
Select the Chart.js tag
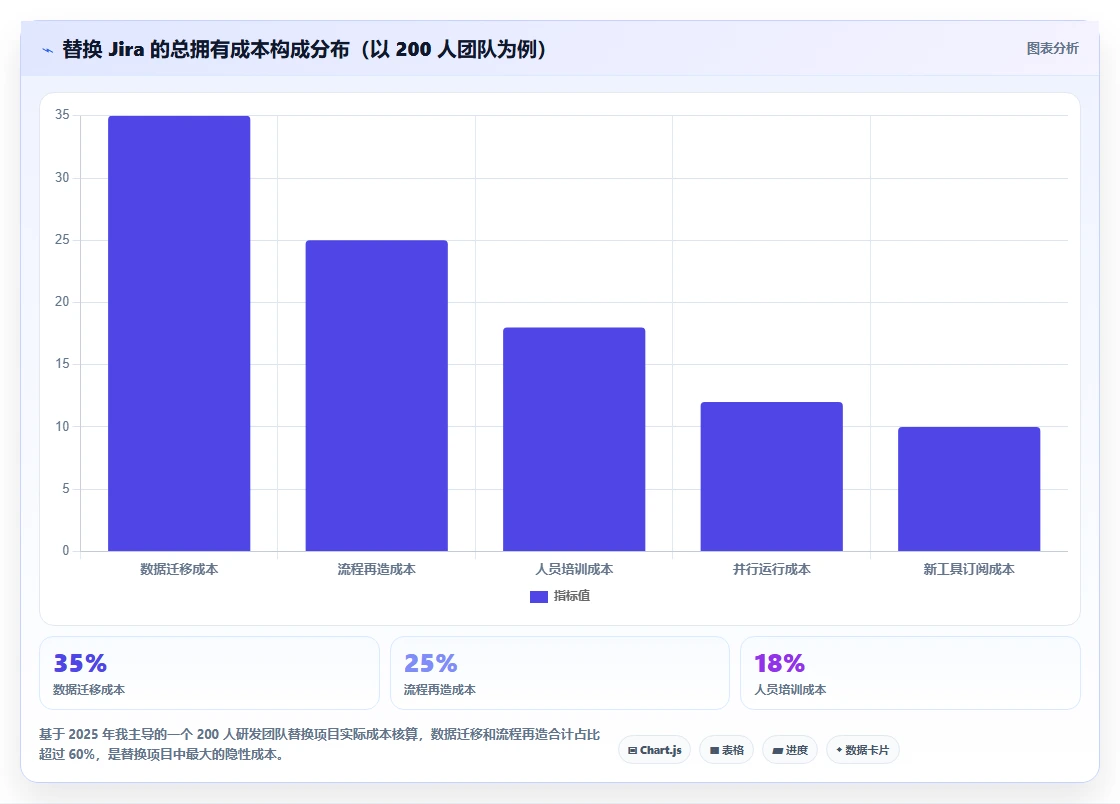coord(654,750)
